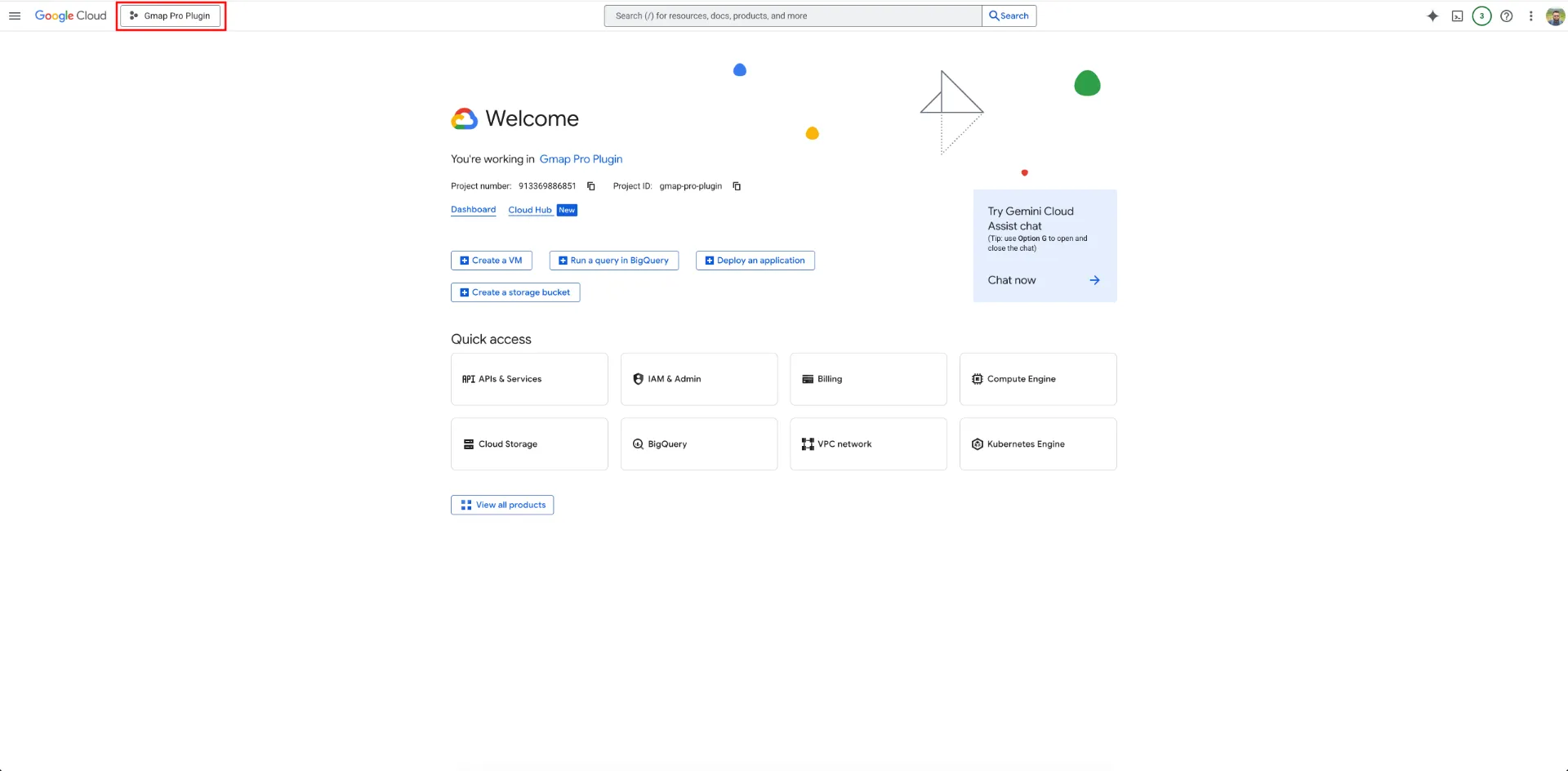Screen dimensions: 1568x771
Task: Start Gemini chat via Chat now
Action: click(x=1012, y=280)
